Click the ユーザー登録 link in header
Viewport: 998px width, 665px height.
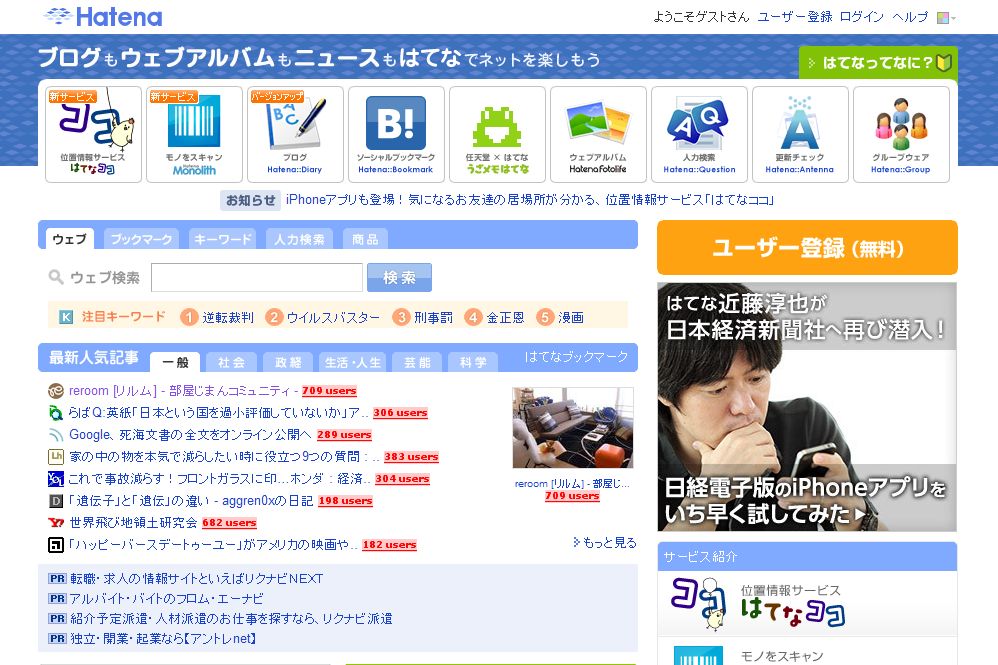[794, 17]
